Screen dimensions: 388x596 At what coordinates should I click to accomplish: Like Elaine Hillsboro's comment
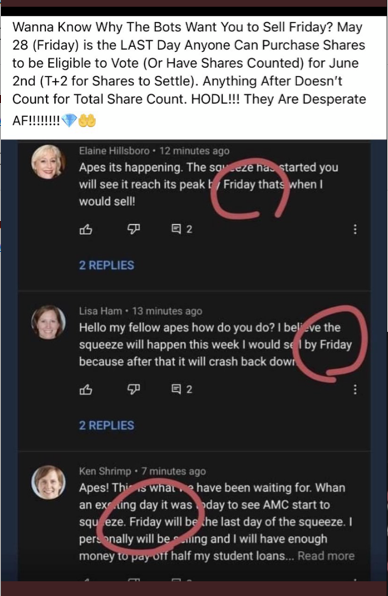click(x=86, y=229)
